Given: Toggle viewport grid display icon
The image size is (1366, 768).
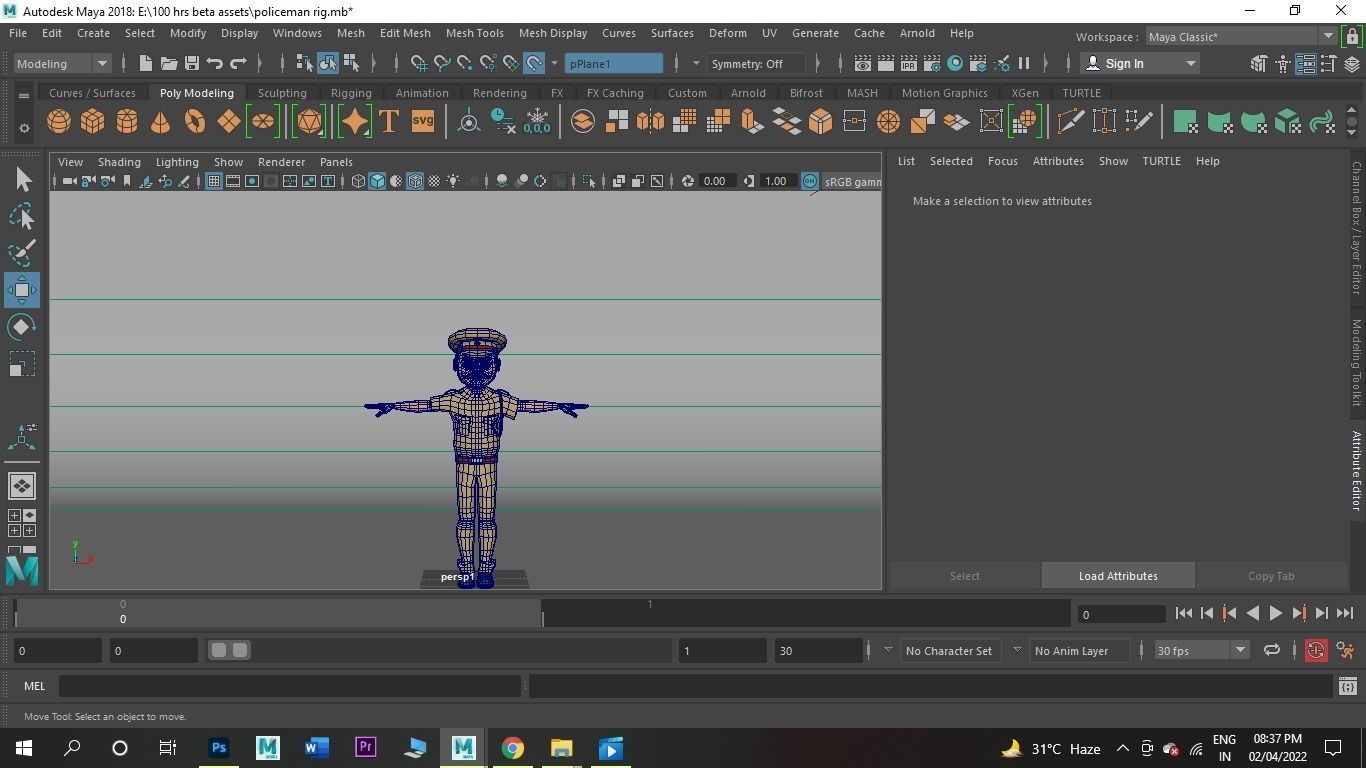Looking at the screenshot, I should 214,181.
